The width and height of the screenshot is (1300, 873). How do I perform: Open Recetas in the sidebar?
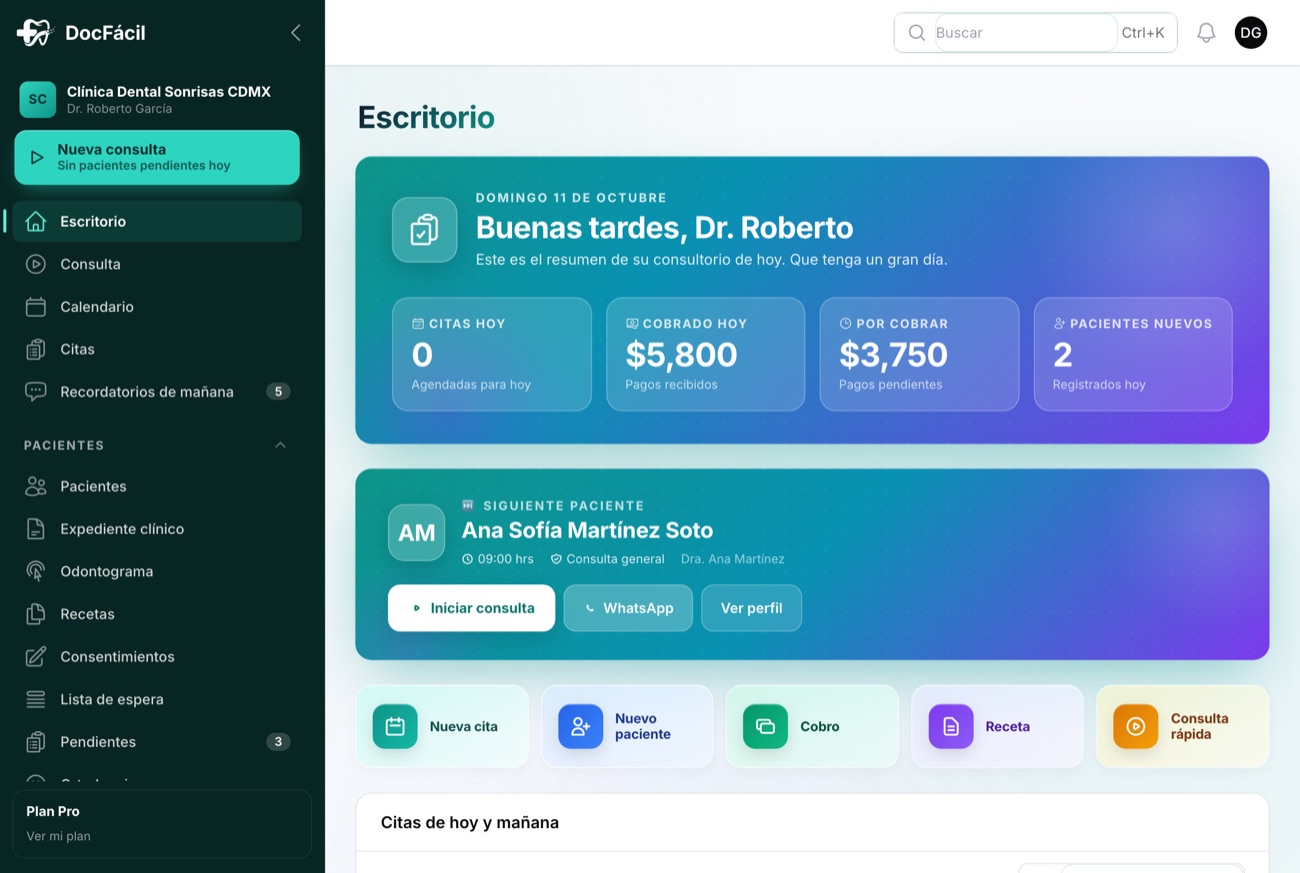tap(157, 614)
